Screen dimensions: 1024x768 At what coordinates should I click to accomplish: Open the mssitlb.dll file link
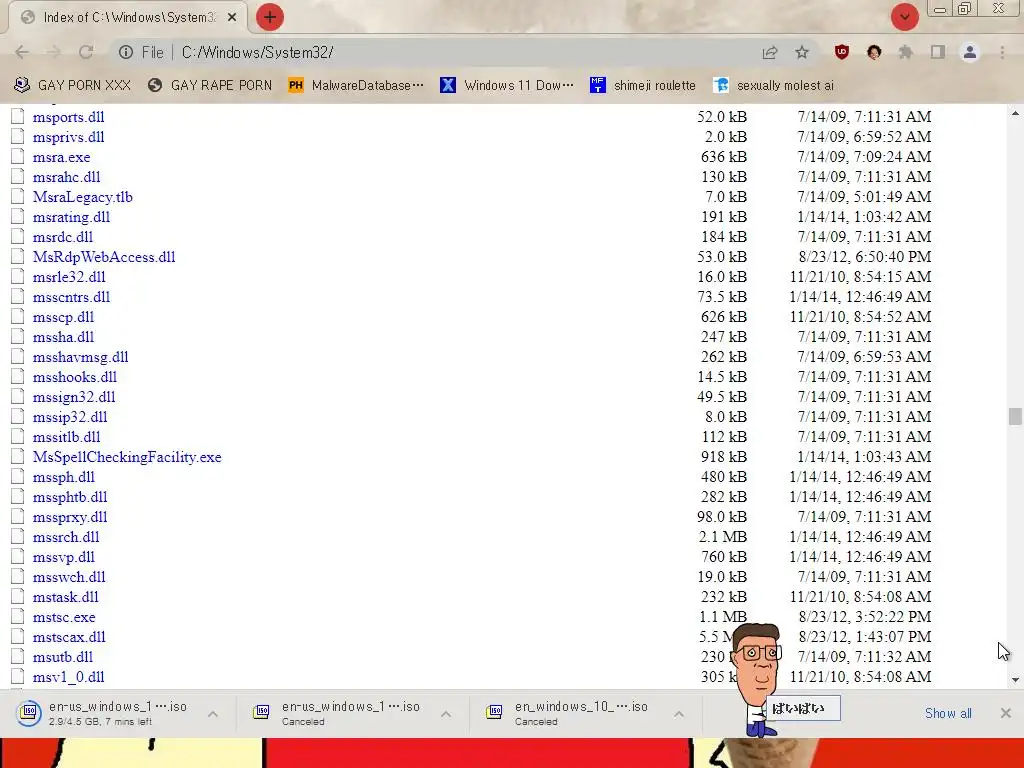pos(67,437)
